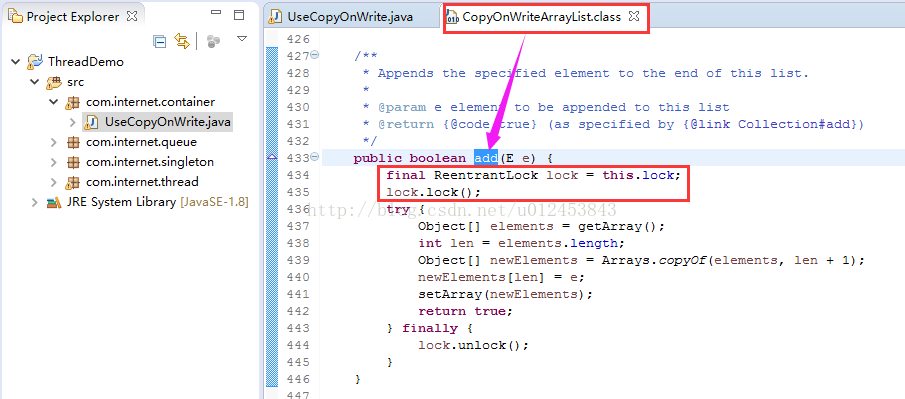Click newElements[len] = e line
905x399 pixels.
pos(501,277)
